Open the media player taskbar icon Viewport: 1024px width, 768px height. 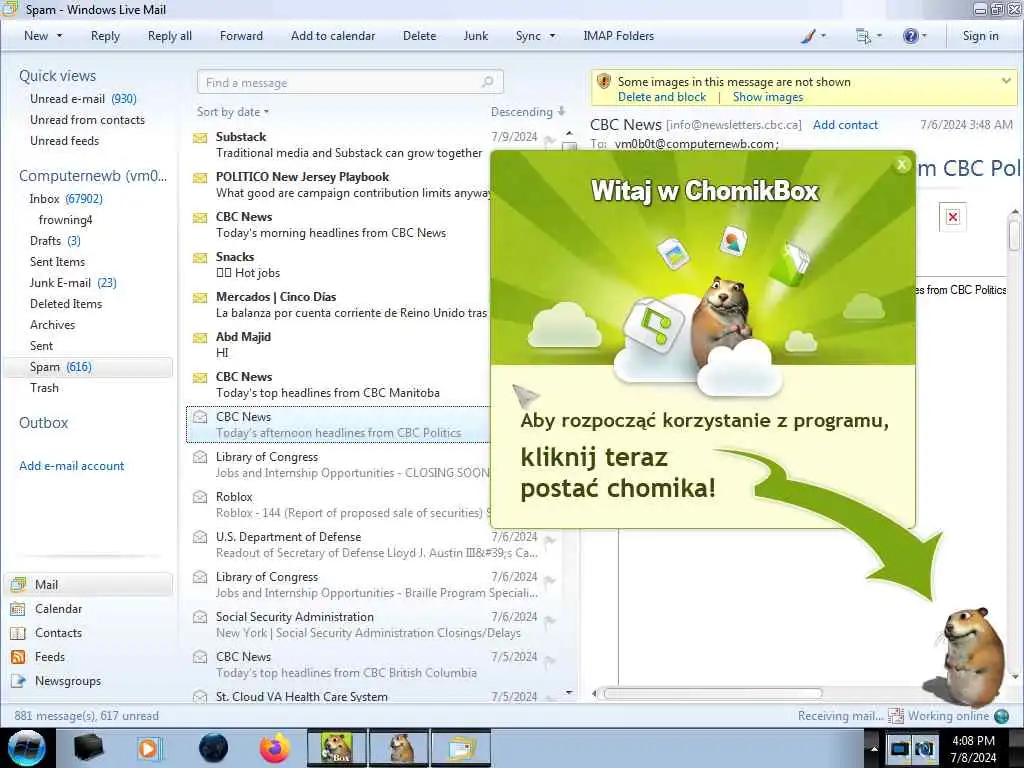149,748
